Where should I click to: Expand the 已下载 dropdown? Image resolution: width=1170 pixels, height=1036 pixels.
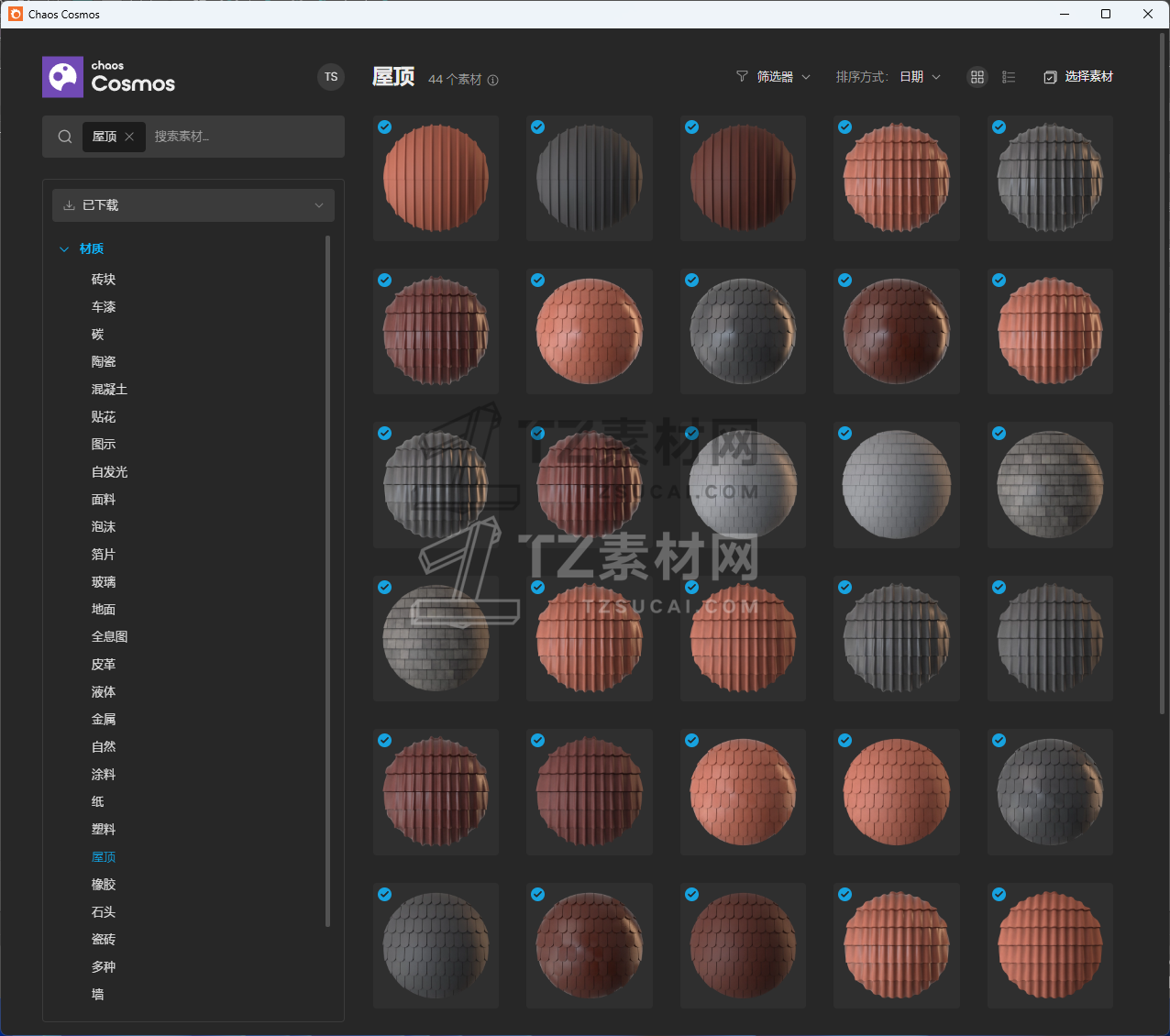(x=193, y=205)
